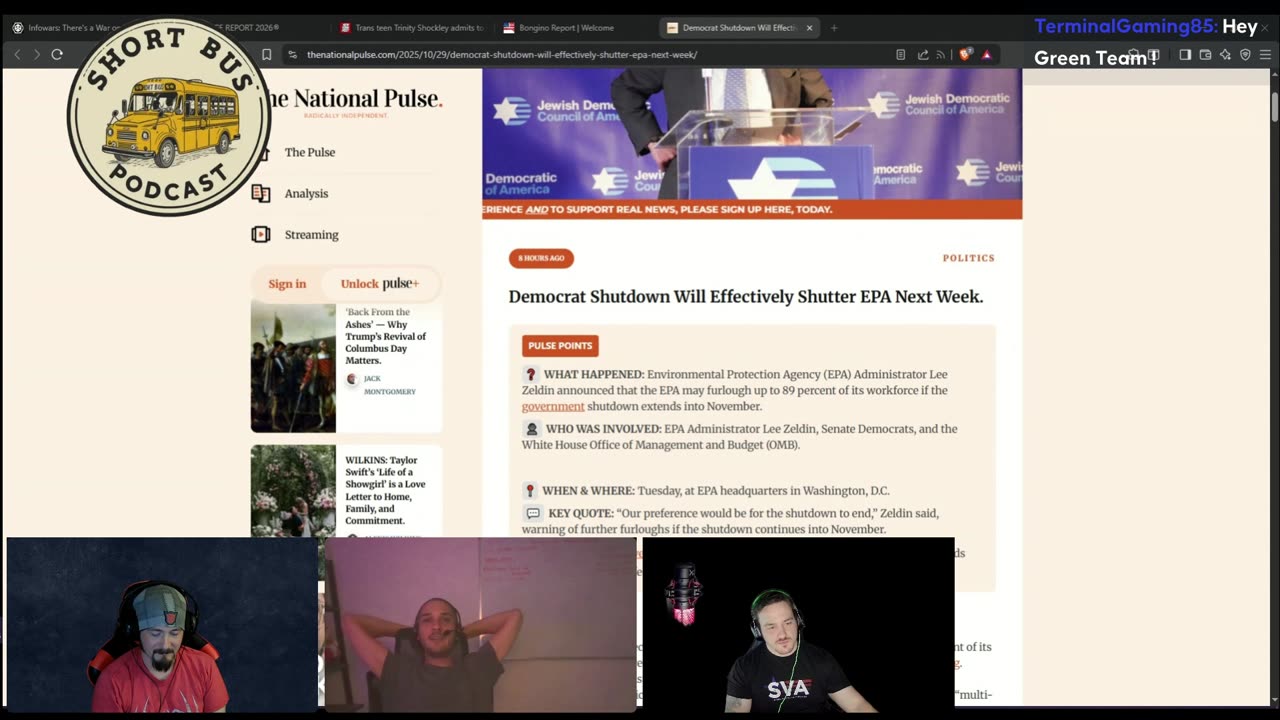Screen dimensions: 1280x720
Task: Click the article headline about EPA shutdown
Action: (746, 297)
